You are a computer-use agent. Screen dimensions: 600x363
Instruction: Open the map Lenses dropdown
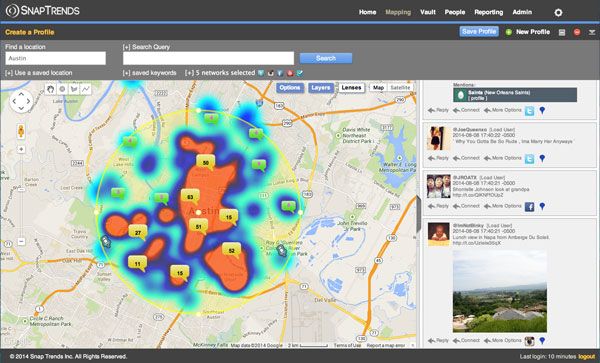coord(351,88)
